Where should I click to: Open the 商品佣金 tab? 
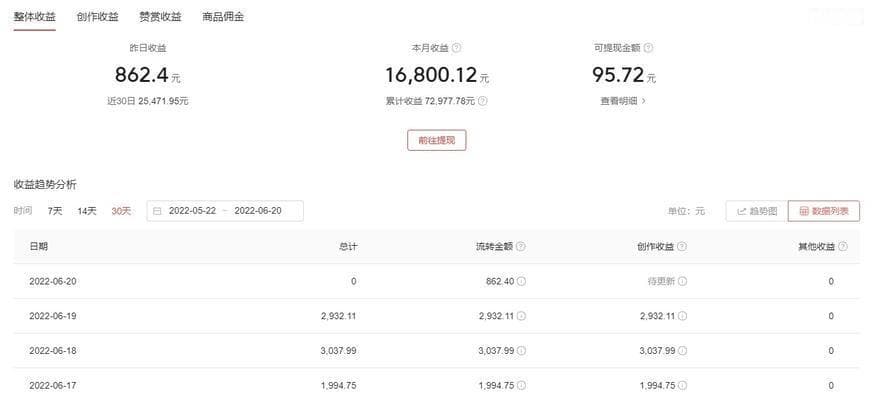(x=223, y=17)
